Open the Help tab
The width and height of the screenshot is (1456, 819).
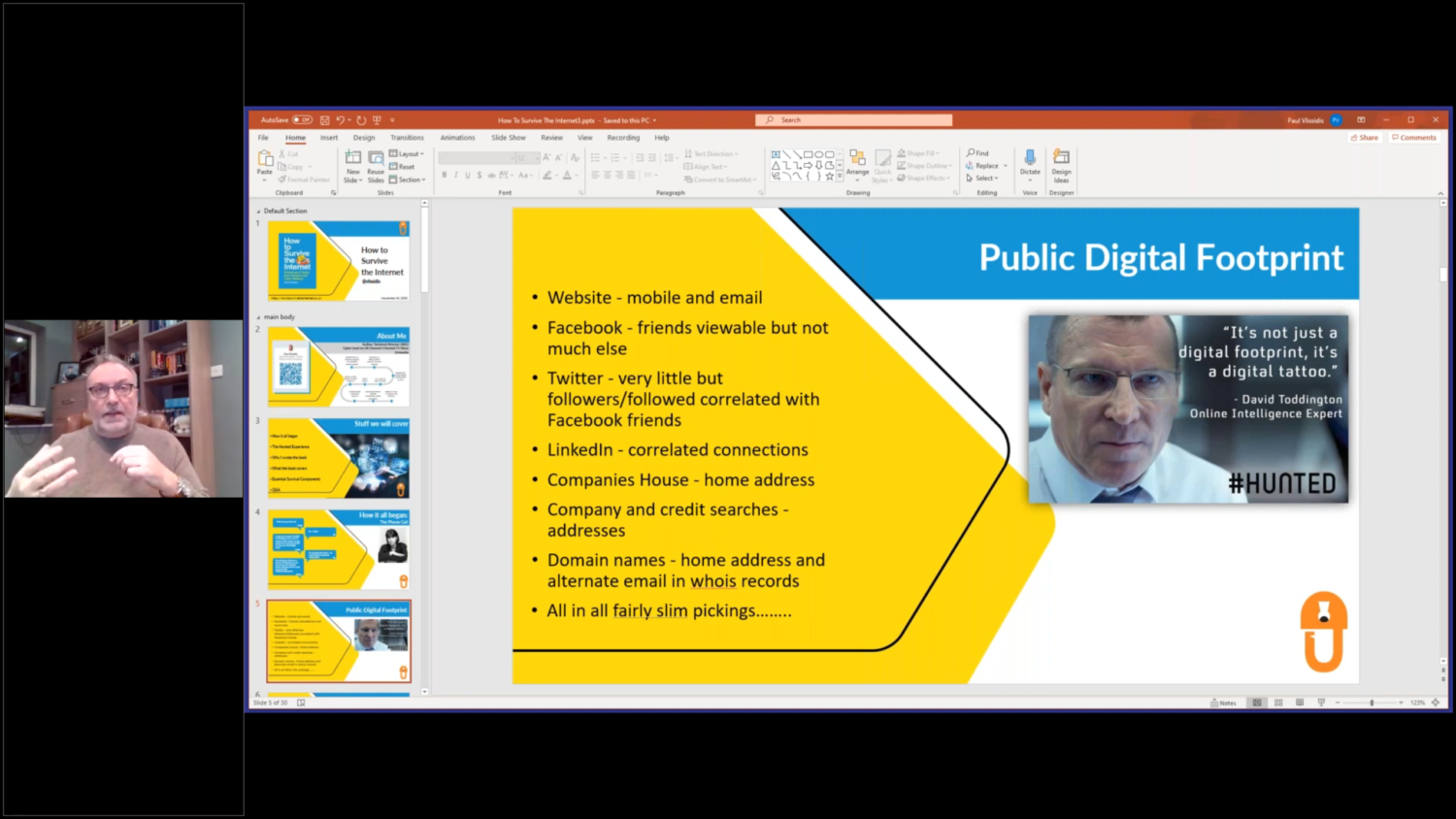(662, 138)
